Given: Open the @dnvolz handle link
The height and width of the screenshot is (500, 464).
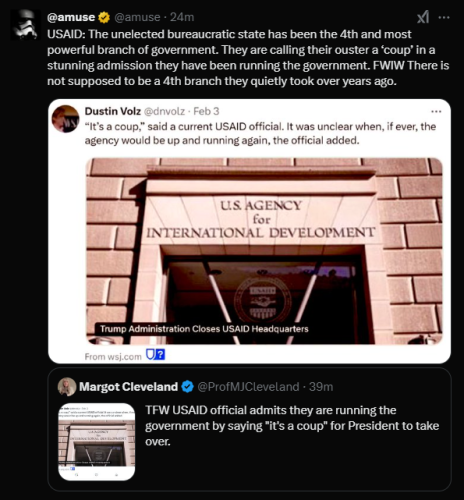Looking at the screenshot, I should pos(164,111).
